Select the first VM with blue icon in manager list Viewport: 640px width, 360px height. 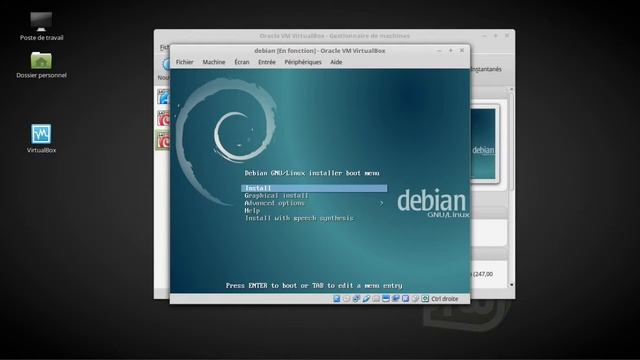pyautogui.click(x=164, y=97)
